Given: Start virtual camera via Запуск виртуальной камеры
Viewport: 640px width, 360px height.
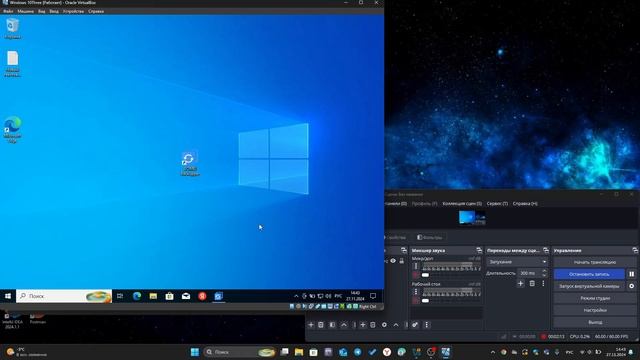Looking at the screenshot, I should click(x=589, y=286).
